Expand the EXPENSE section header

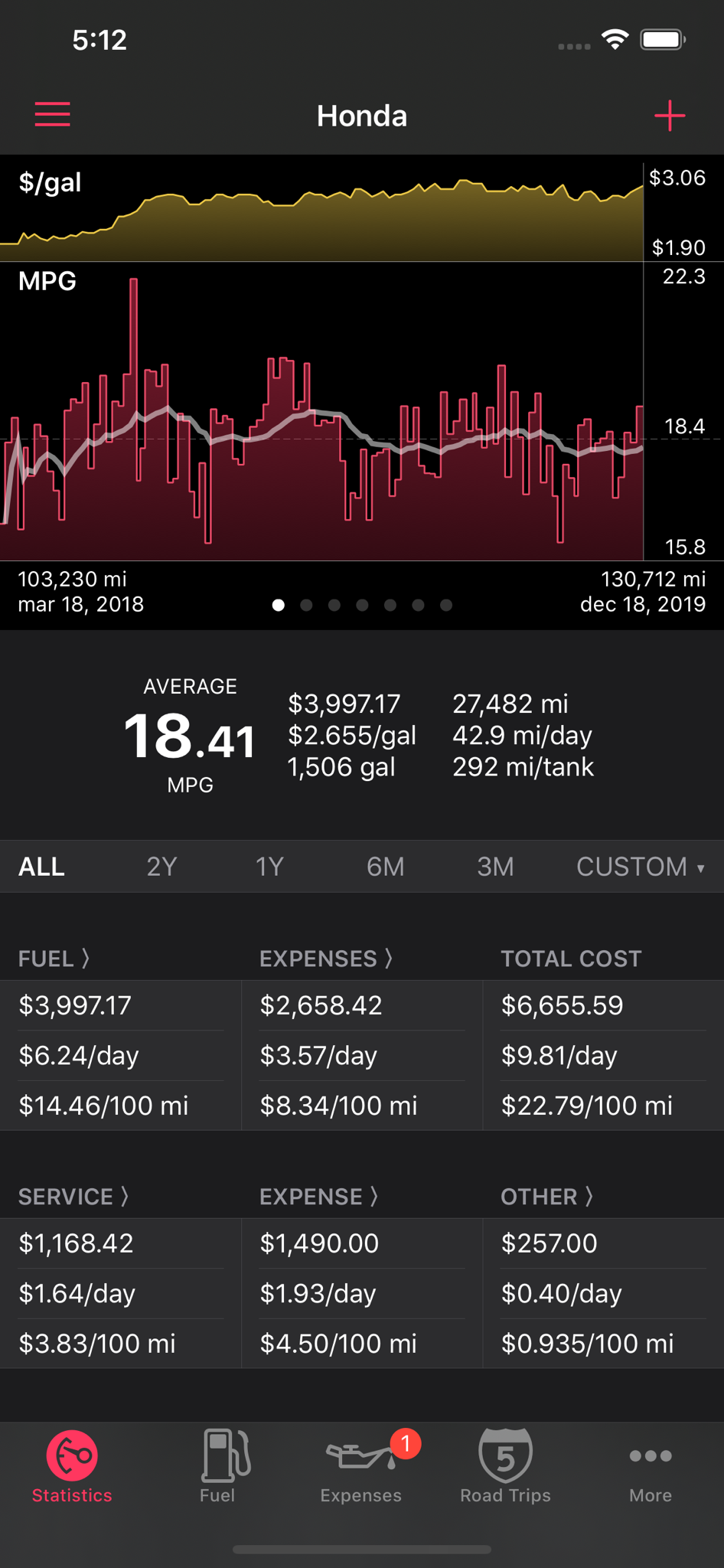click(x=319, y=1197)
